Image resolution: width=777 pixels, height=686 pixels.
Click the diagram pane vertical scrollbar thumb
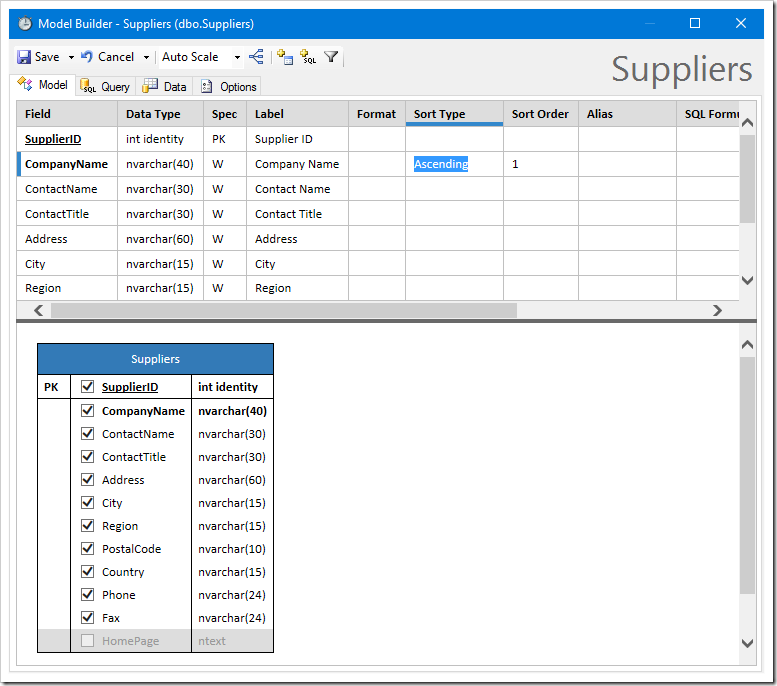click(x=747, y=475)
